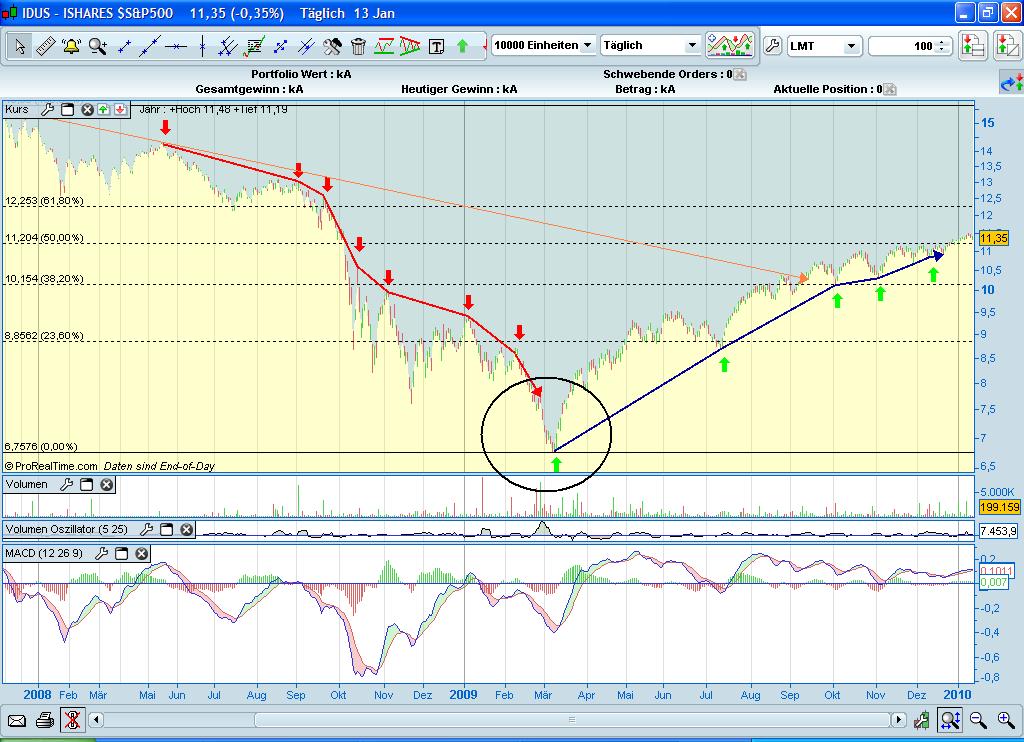Toggle the highlighted zoom mode at bottom right
Viewport: 1024px width, 742px height.
pos(950,719)
